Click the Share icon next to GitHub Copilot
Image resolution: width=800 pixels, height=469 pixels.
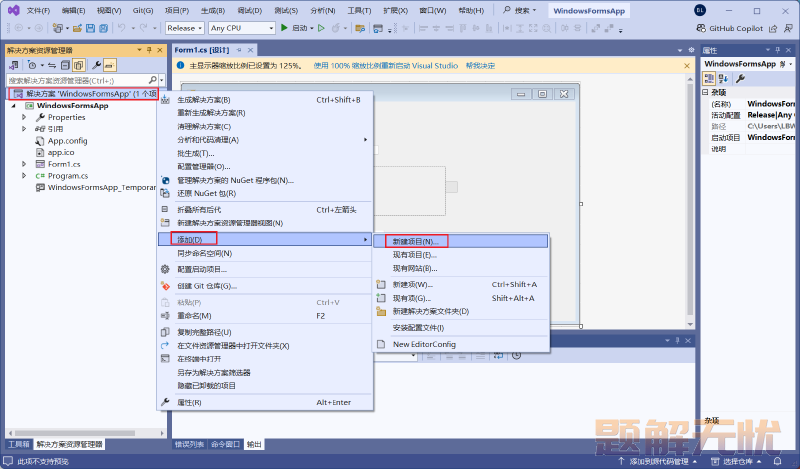tap(773, 29)
